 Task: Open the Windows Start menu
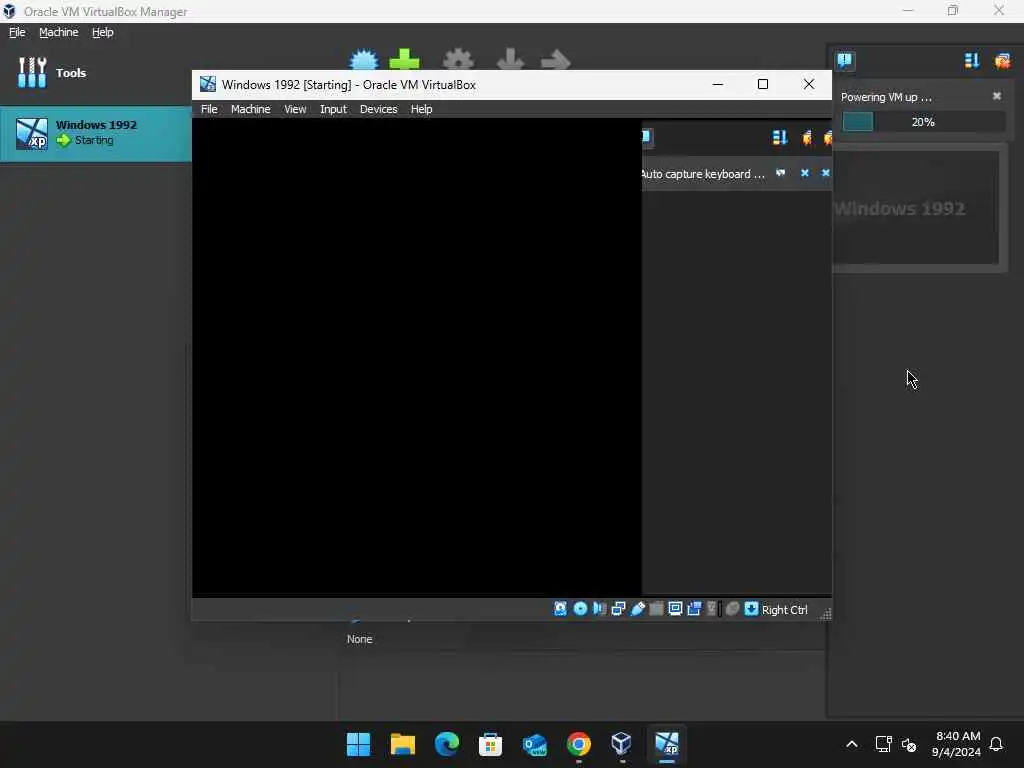[359, 744]
